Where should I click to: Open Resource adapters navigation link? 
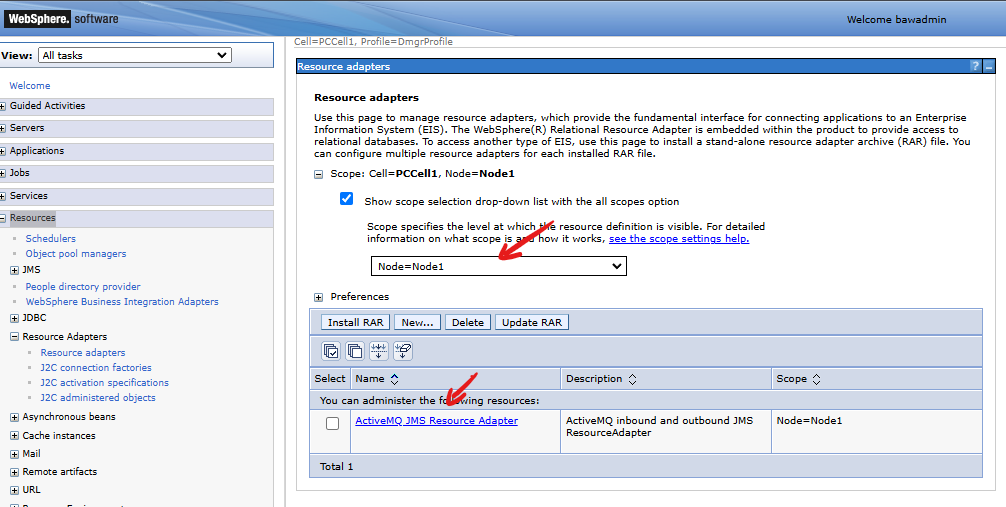[x=83, y=352]
